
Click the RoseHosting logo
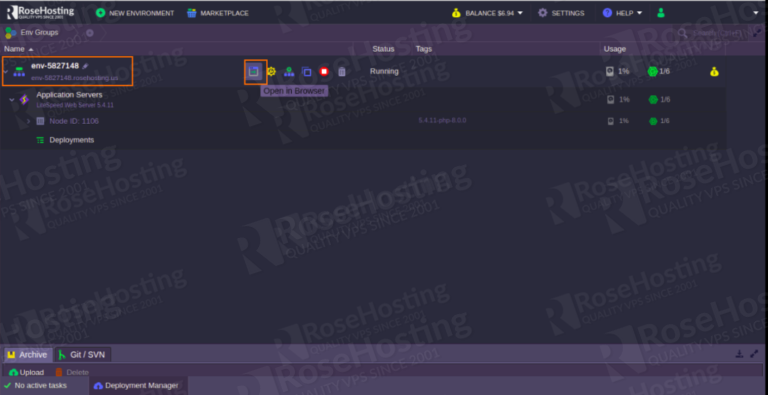[40, 12]
